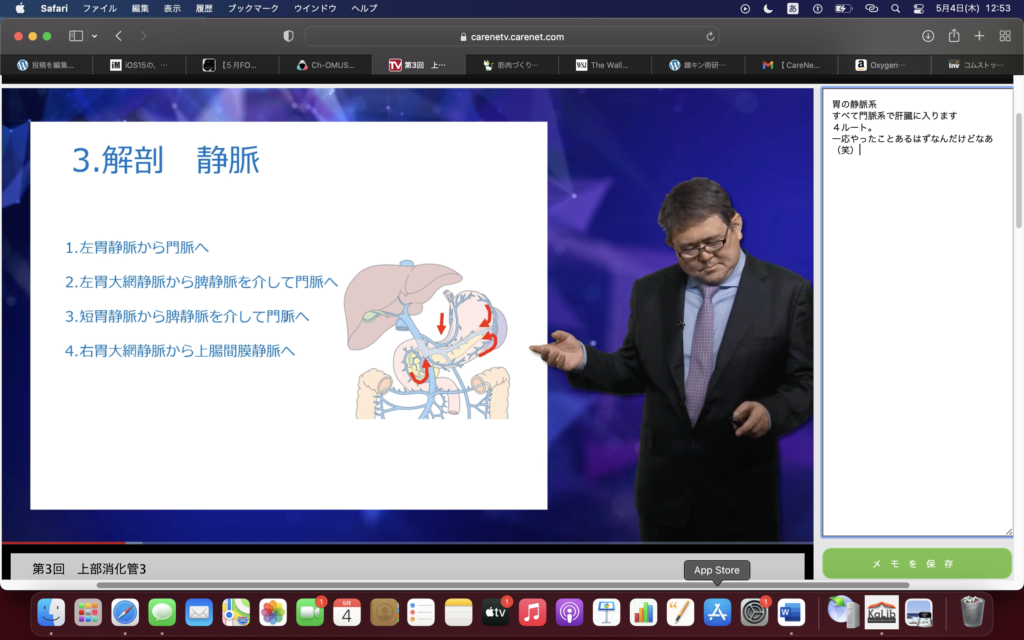This screenshot has width=1024, height=640.
Task: Open App Store from the Dock
Action: (x=717, y=611)
